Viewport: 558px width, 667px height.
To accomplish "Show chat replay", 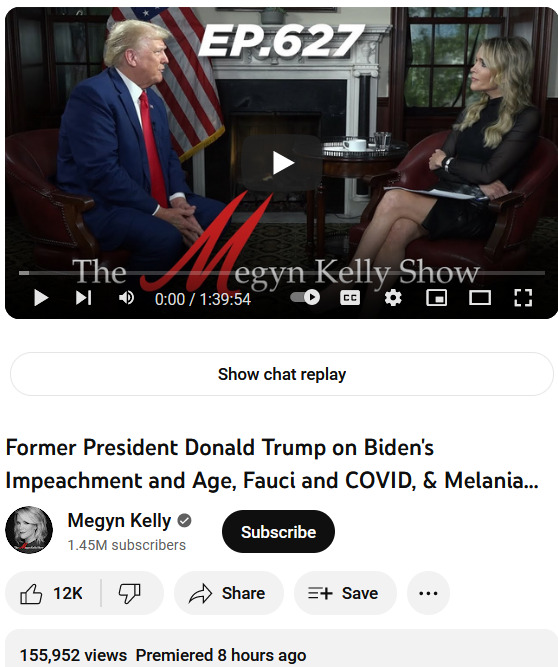I will pyautogui.click(x=282, y=374).
